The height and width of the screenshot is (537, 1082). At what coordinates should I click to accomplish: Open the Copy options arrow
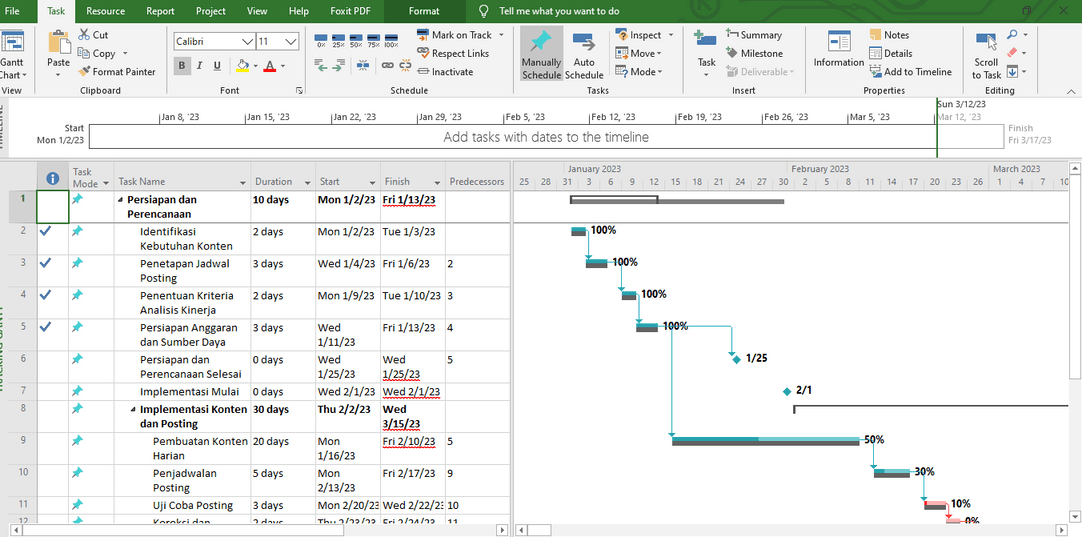pyautogui.click(x=125, y=53)
